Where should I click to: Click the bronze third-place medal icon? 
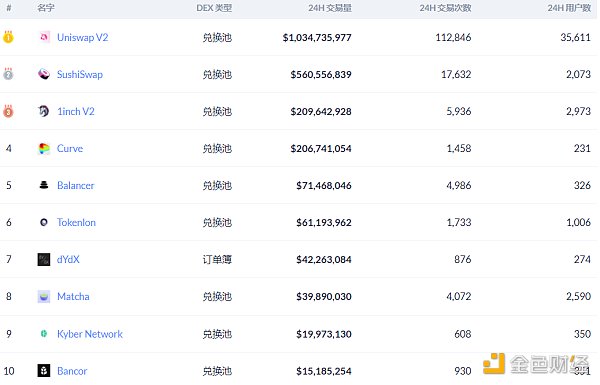coord(8,111)
